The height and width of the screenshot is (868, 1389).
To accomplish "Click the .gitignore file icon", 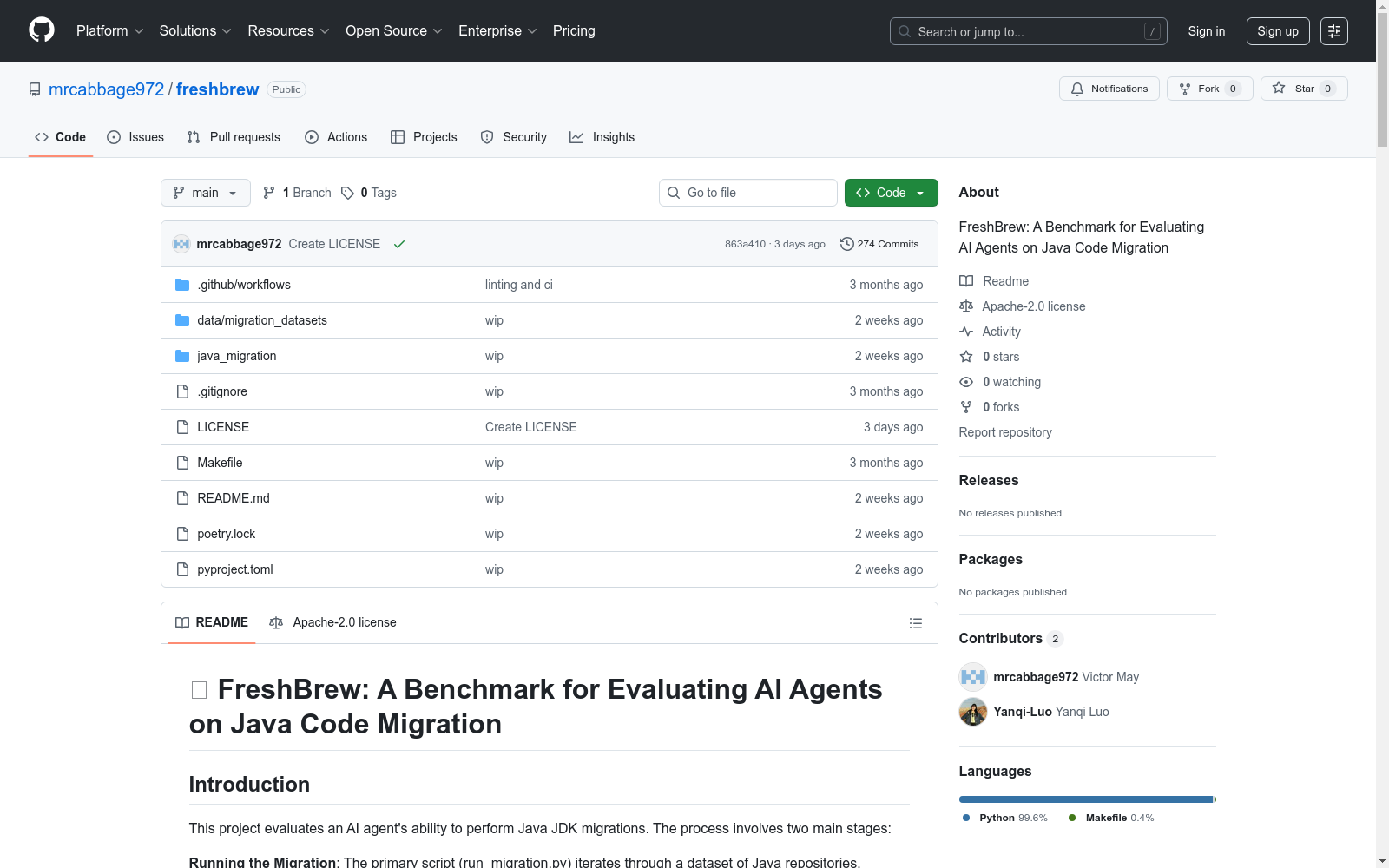I will click(x=182, y=391).
